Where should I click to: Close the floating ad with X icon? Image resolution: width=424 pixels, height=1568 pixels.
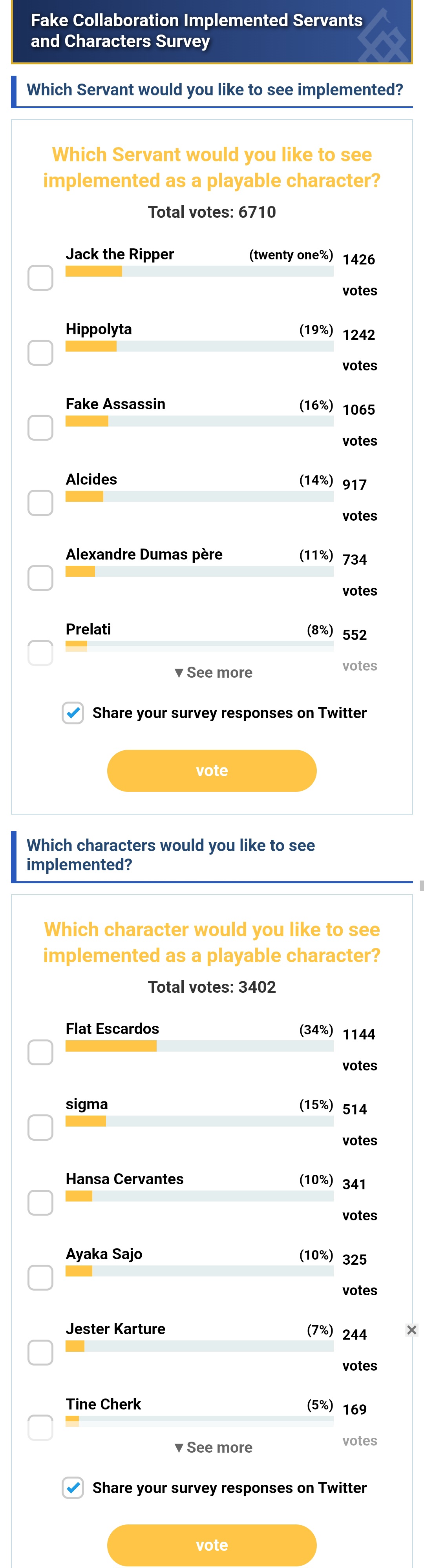click(412, 1330)
